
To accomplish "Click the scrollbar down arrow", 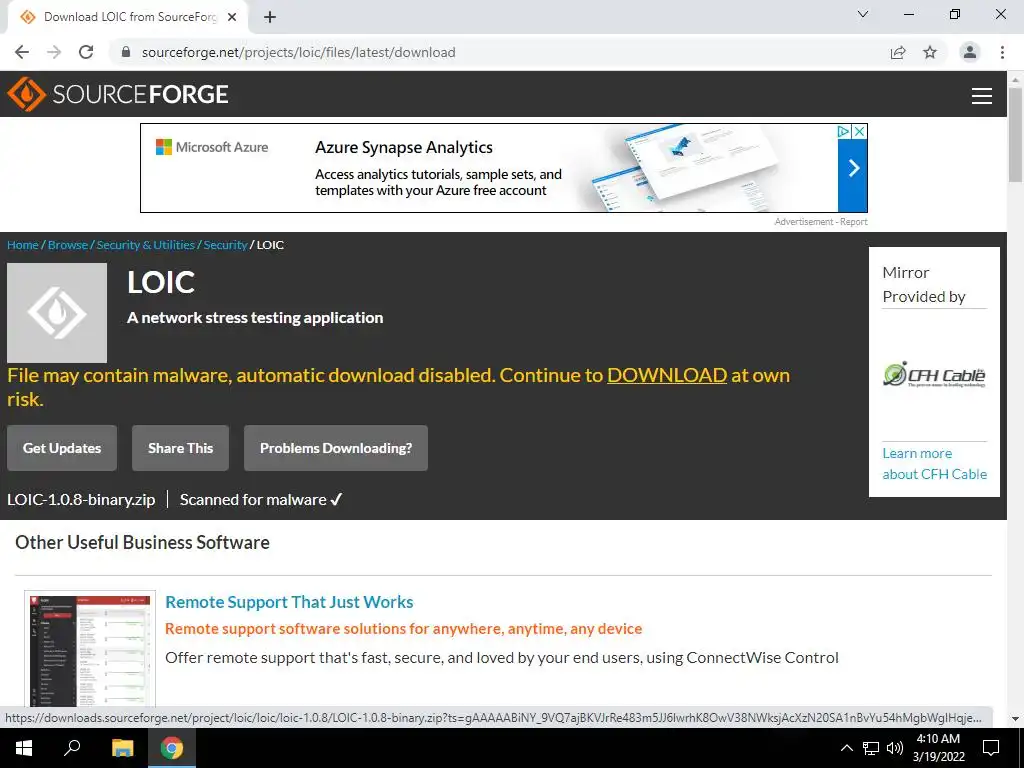I will (1016, 718).
